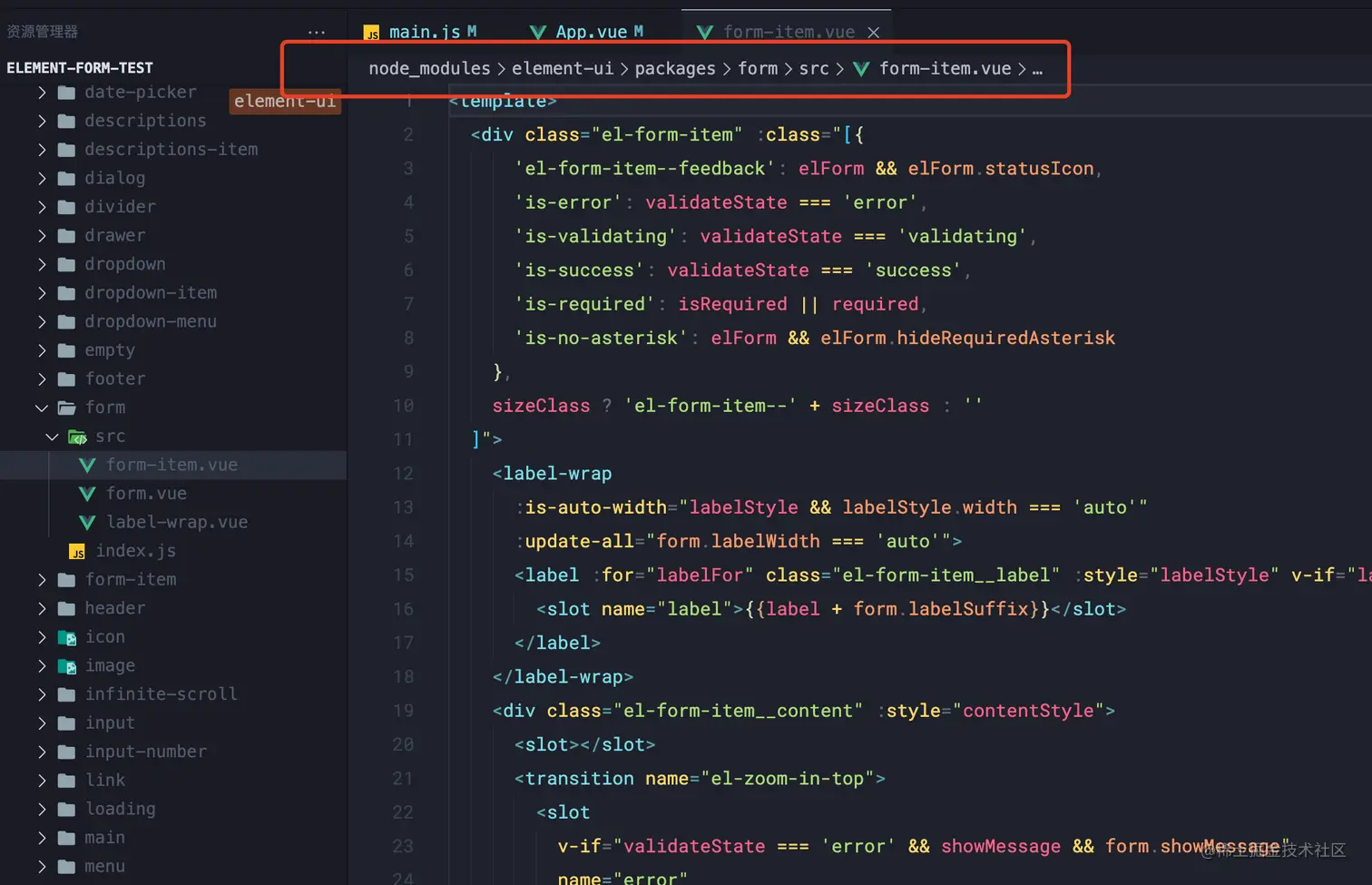This screenshot has height=885, width=1372.
Task: Expand the dropdown folder chevron
Action: (x=42, y=265)
